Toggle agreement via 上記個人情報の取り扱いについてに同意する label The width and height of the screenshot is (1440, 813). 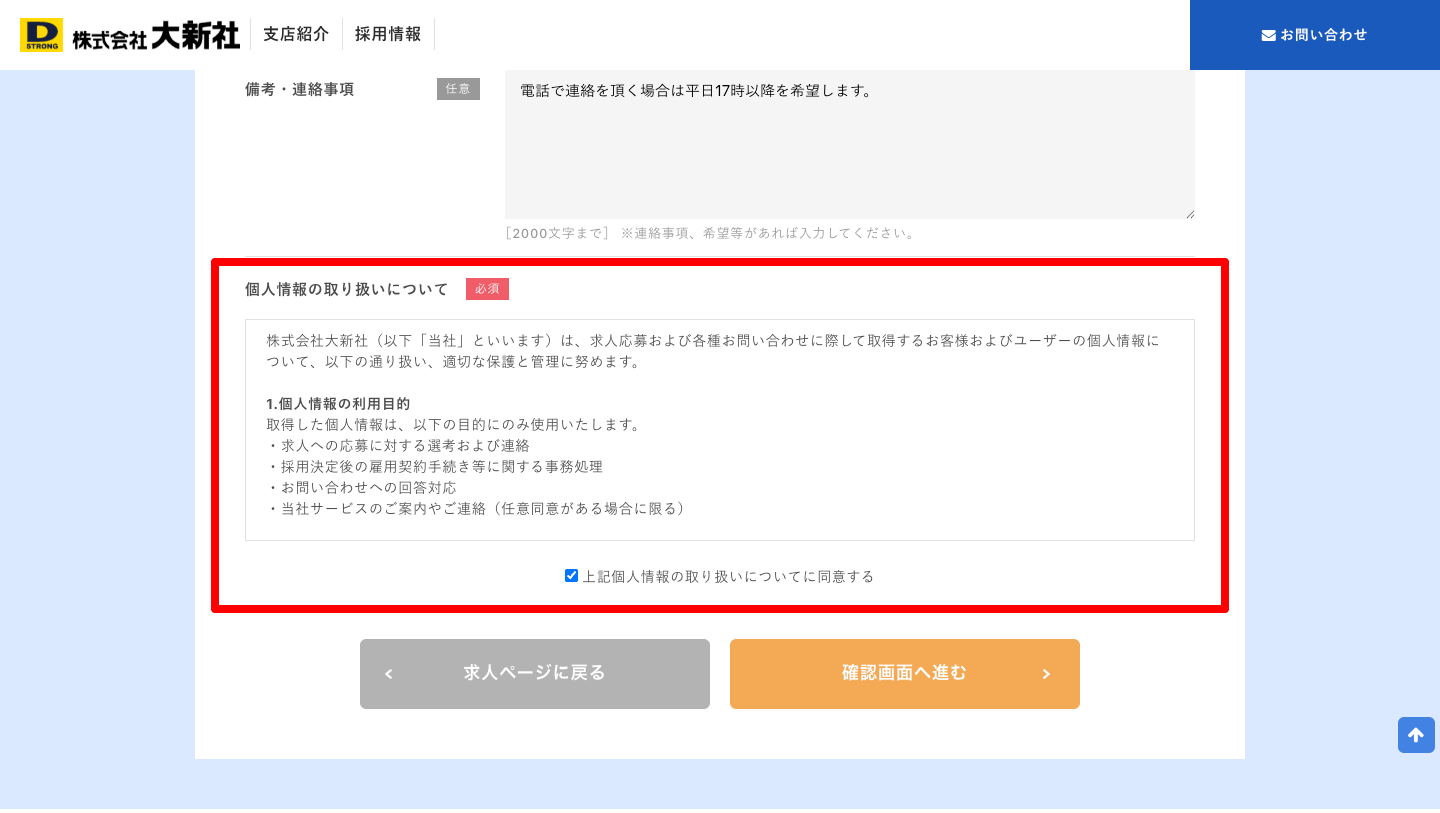[728, 576]
